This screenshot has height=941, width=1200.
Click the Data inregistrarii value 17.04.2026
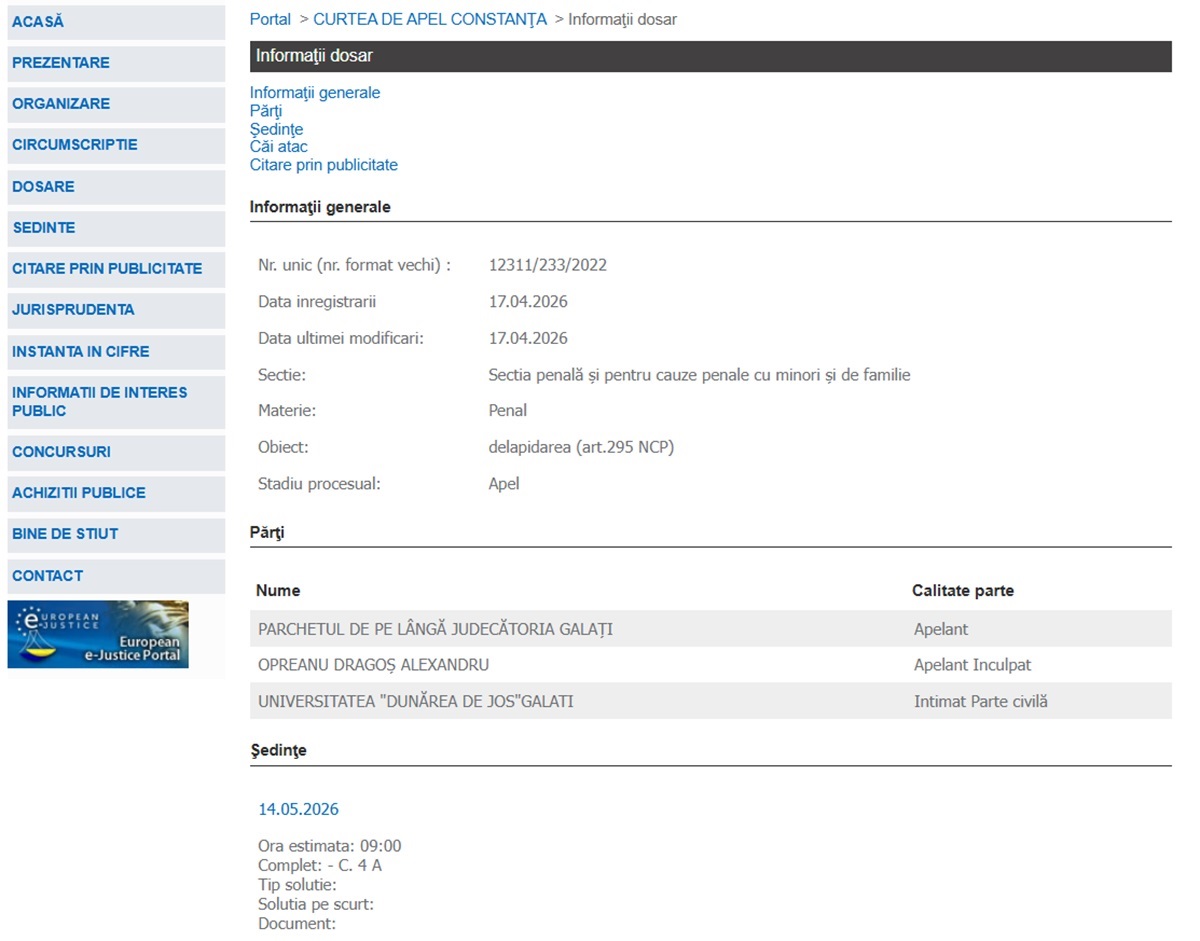pos(528,302)
